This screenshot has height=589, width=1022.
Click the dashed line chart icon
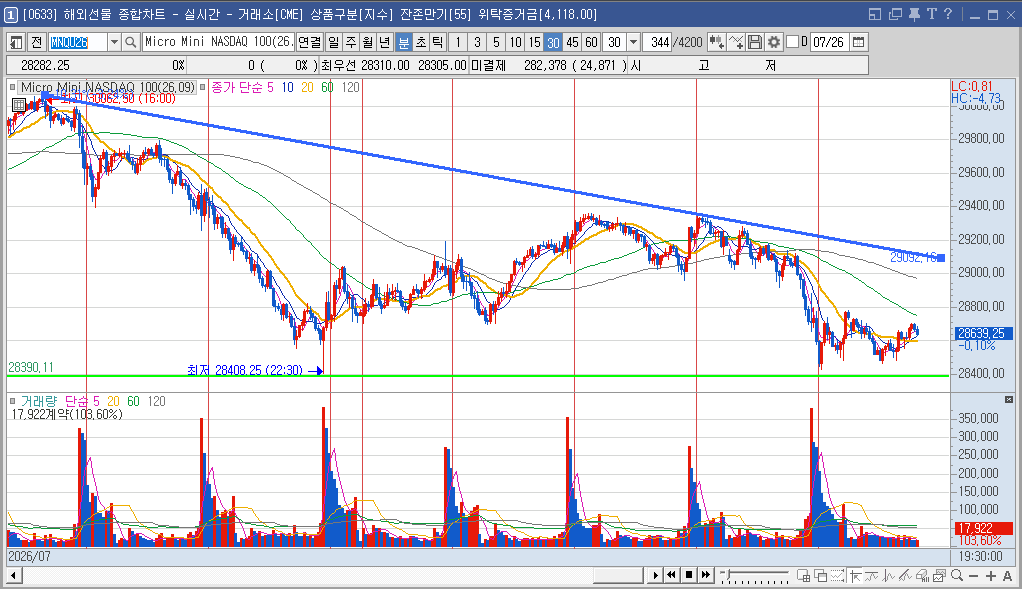tap(838, 575)
